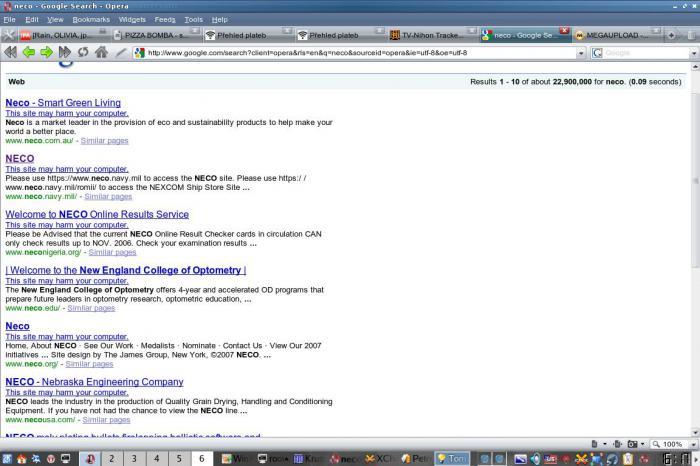Click harm warning under Nebraska Engineering result
This screenshot has width=700, height=466.
67,392
